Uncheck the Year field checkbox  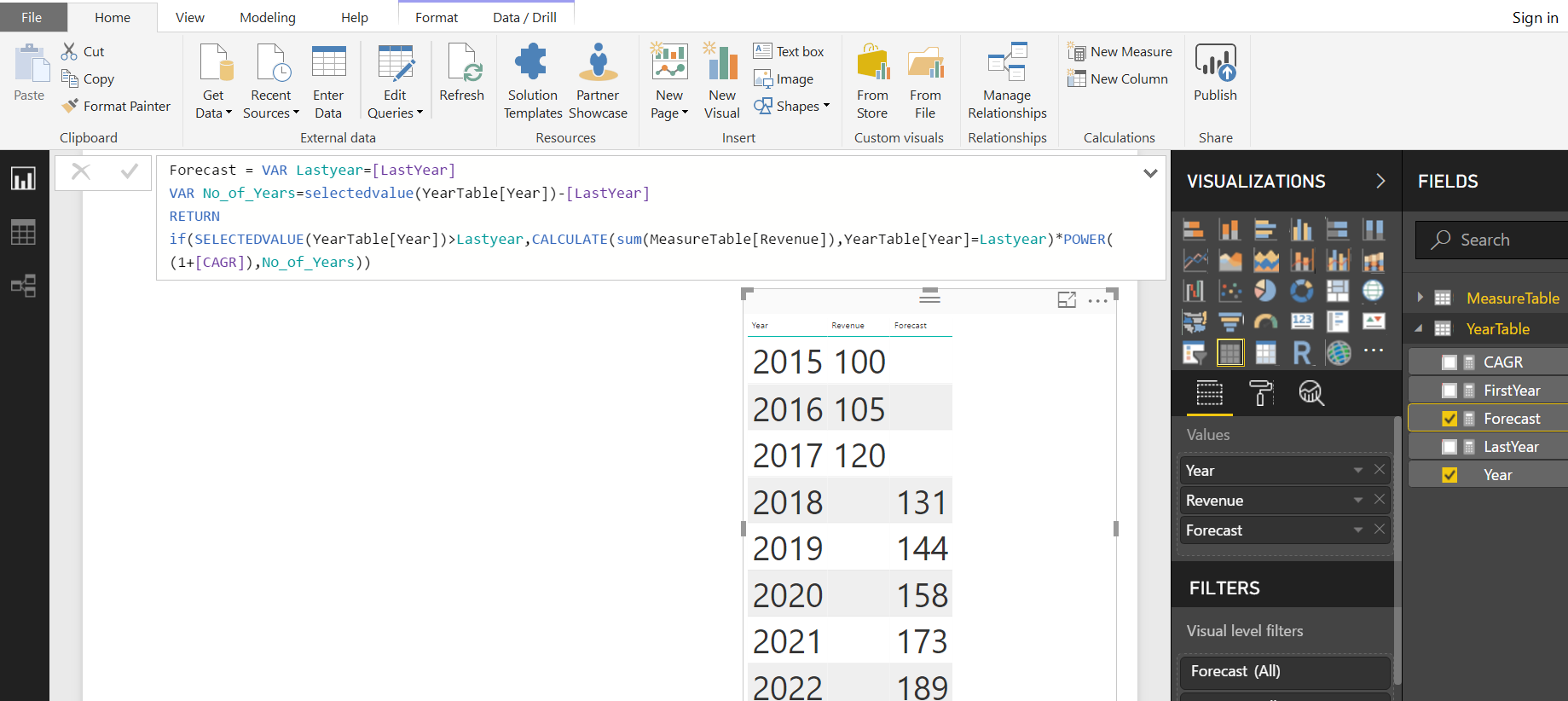click(1449, 475)
